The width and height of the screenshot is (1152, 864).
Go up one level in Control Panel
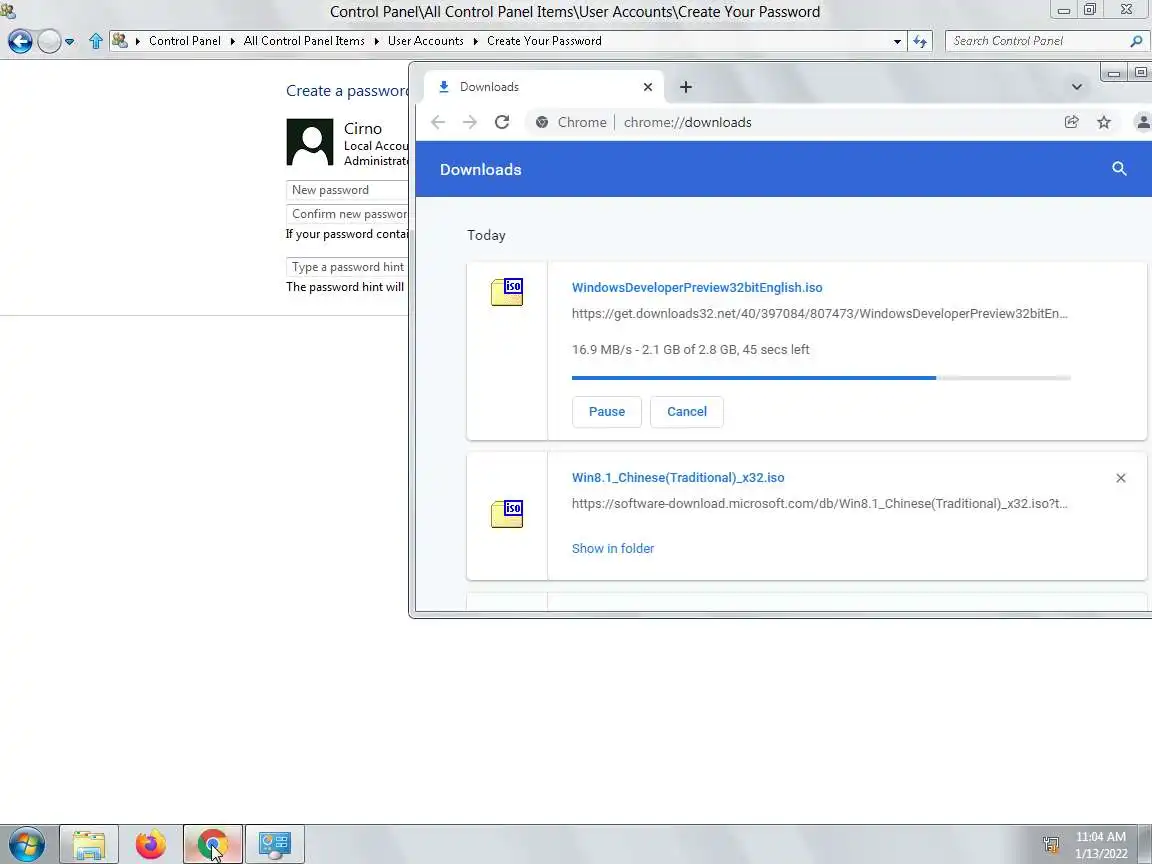(96, 41)
